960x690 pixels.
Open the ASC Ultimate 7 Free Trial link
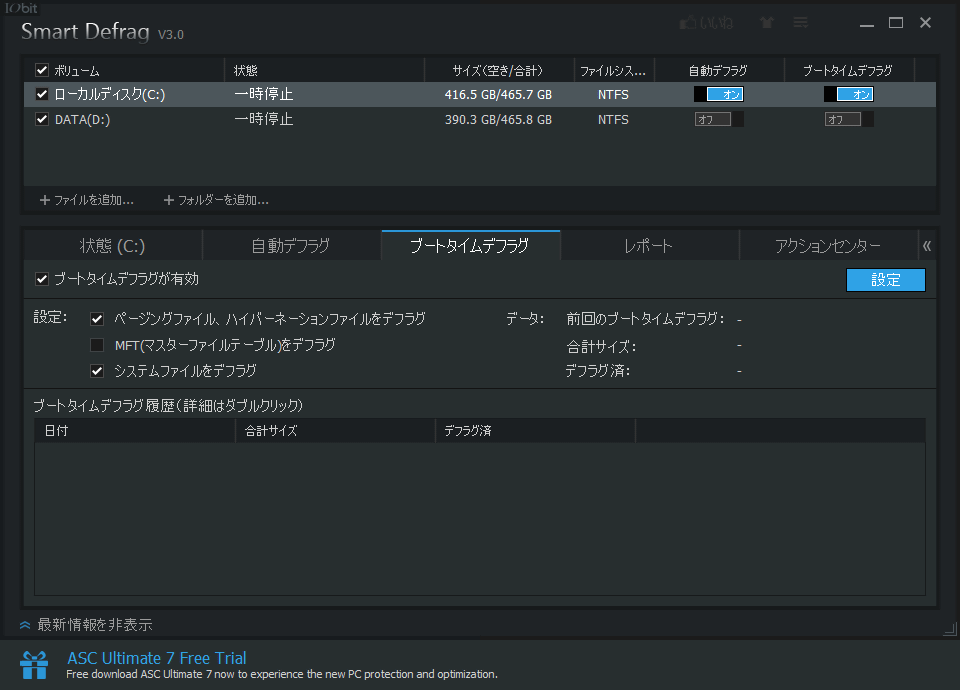157,658
